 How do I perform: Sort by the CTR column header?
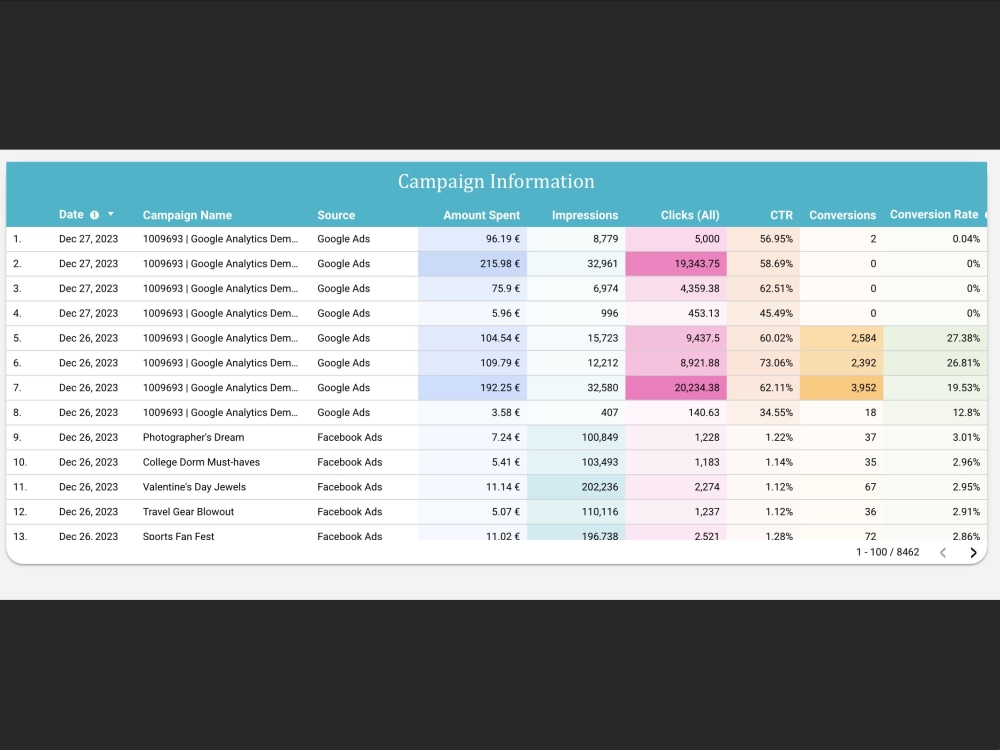[x=781, y=214]
